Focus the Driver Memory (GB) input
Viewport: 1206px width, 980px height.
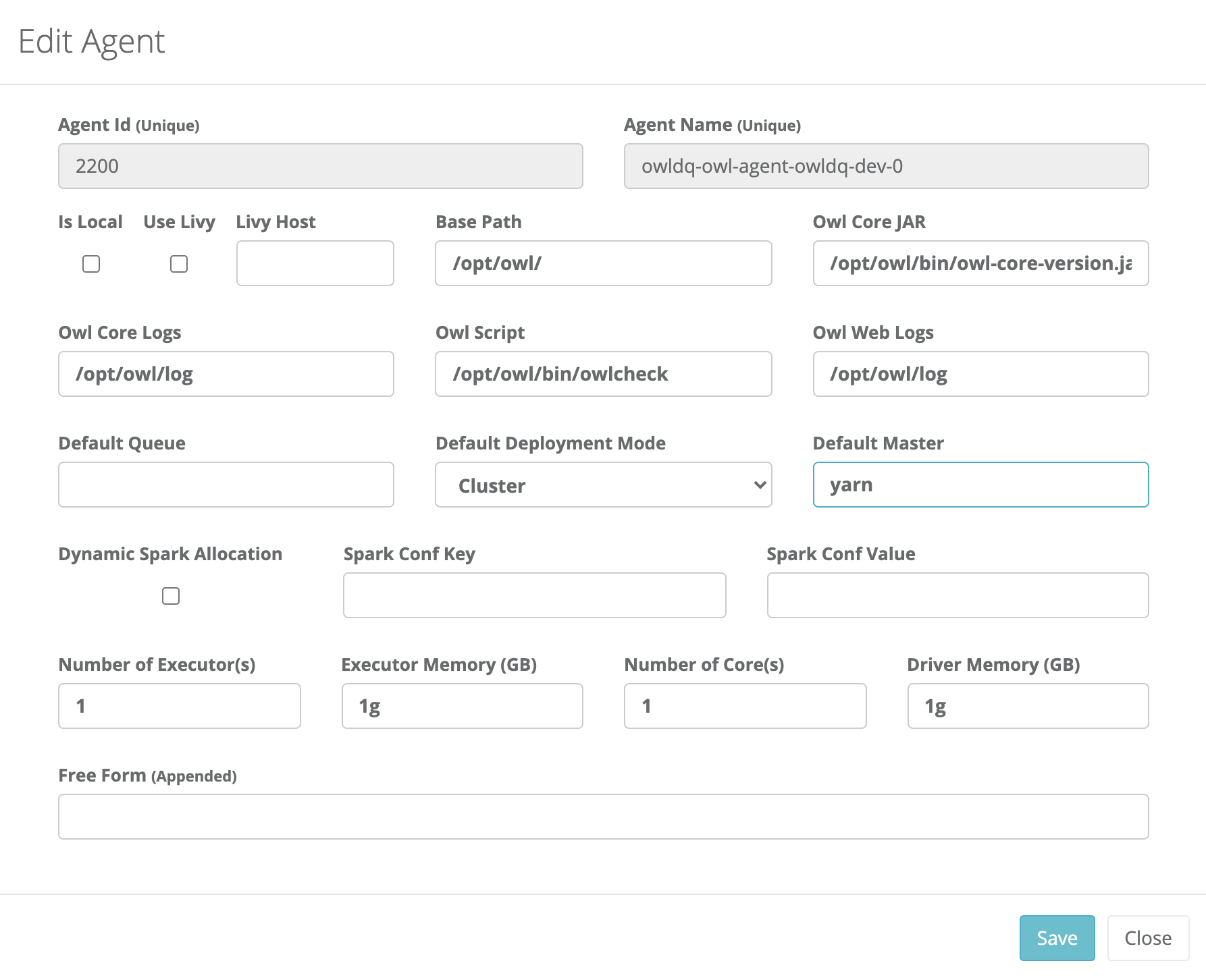[1028, 706]
